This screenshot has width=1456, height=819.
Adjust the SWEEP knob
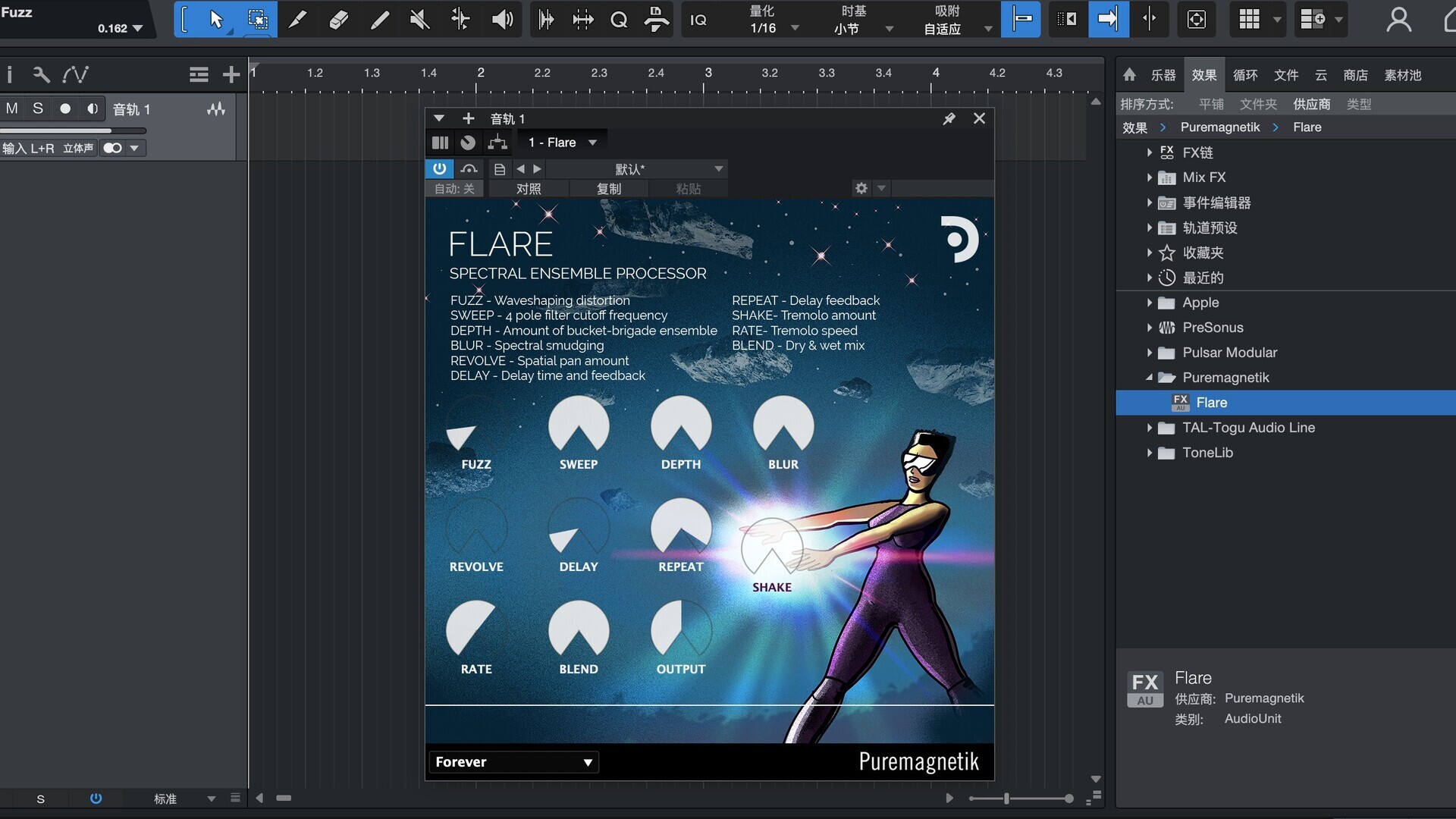[x=579, y=425]
